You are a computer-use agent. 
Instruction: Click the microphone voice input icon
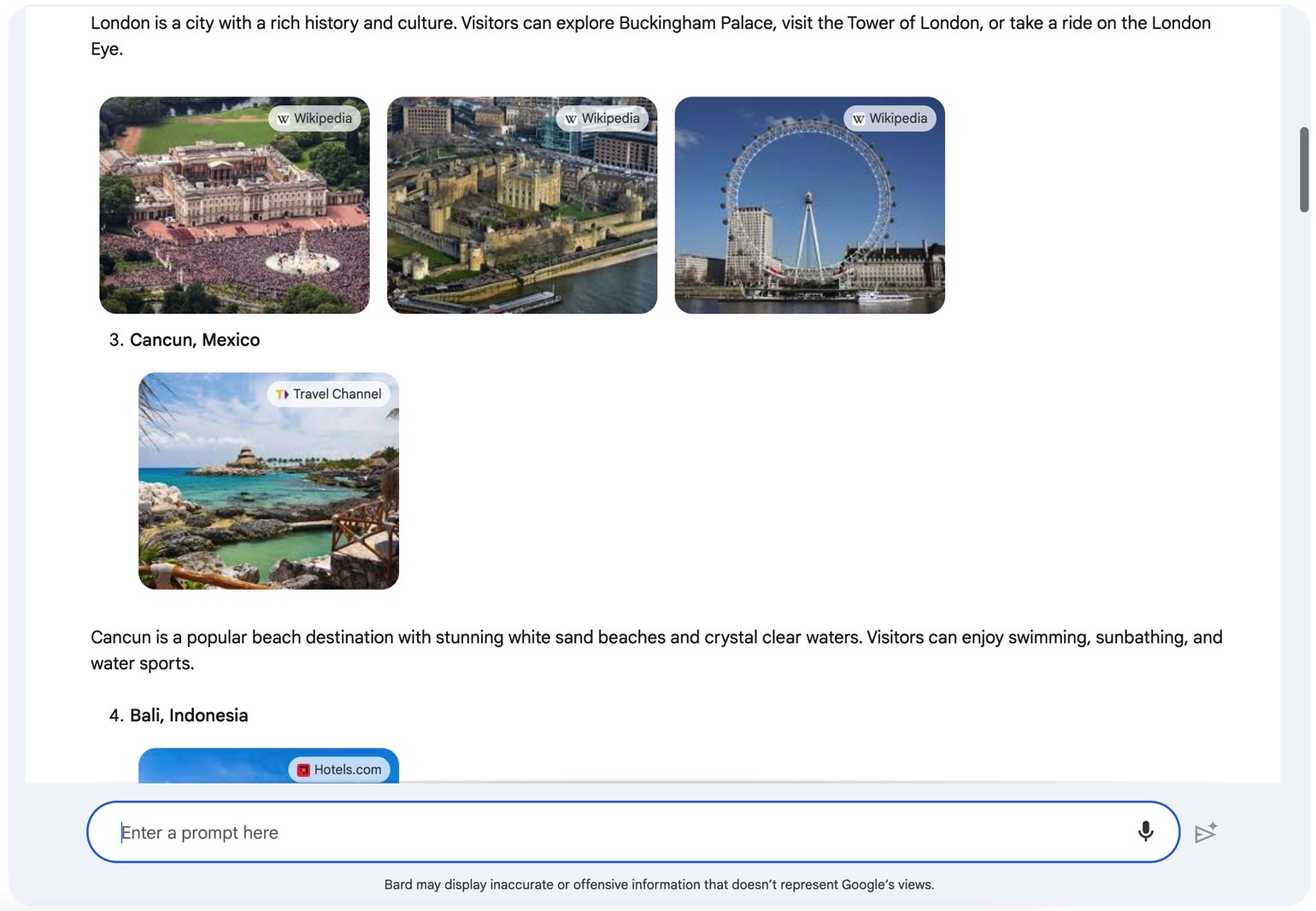click(x=1145, y=832)
